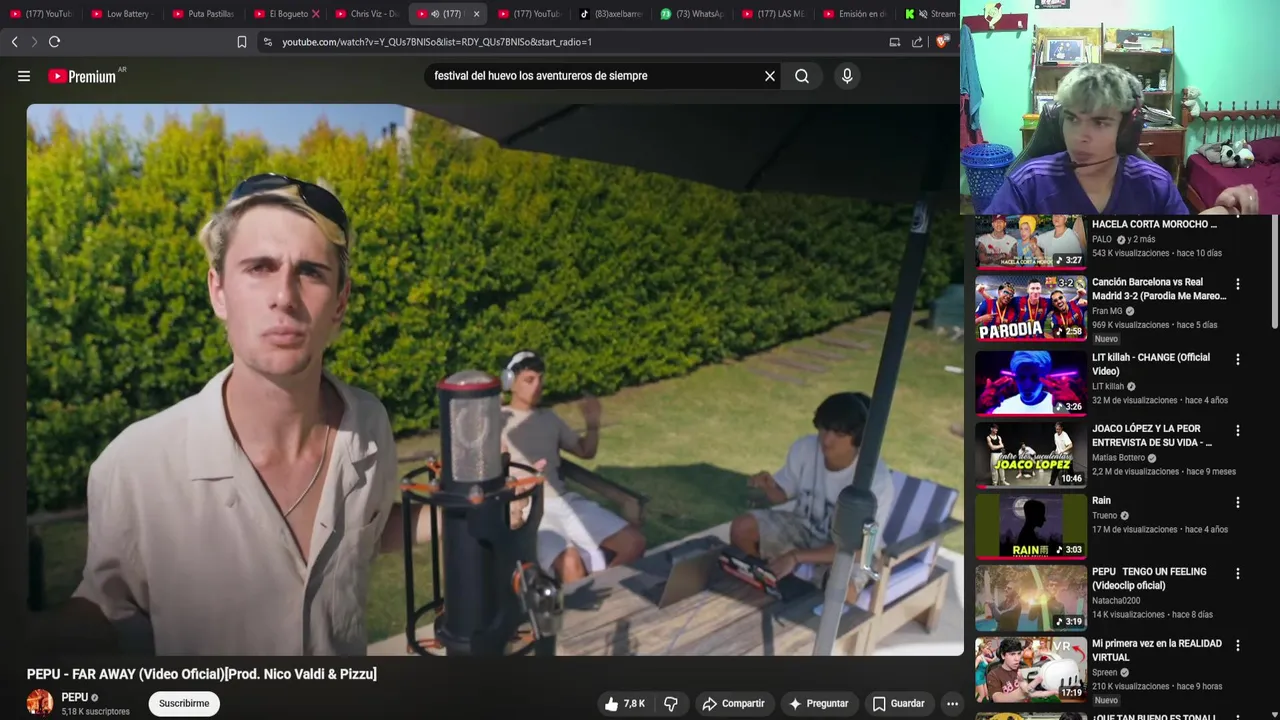Click the sidebar vertical scrollbar

tap(1274, 270)
